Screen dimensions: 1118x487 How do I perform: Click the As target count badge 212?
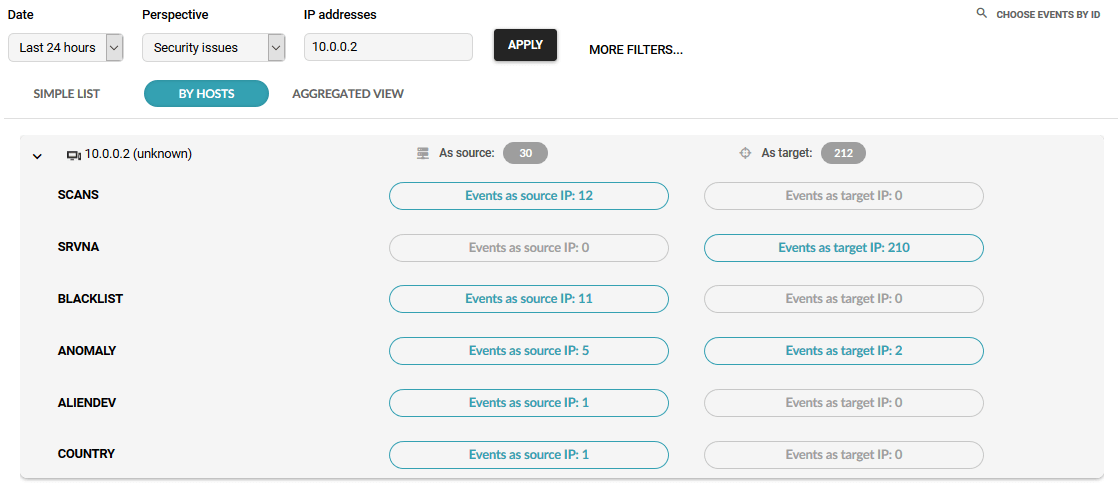click(x=843, y=154)
